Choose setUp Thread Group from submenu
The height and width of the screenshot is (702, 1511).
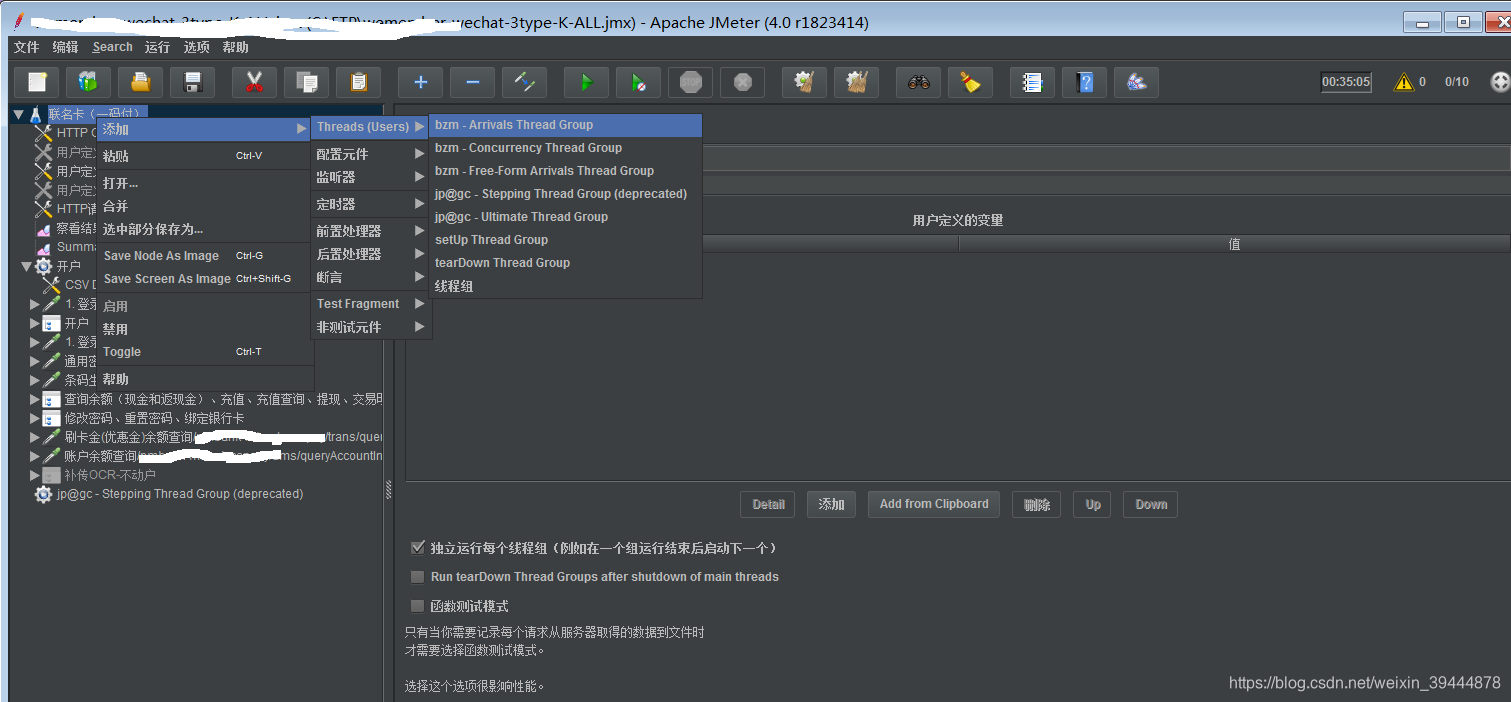[x=566, y=240]
